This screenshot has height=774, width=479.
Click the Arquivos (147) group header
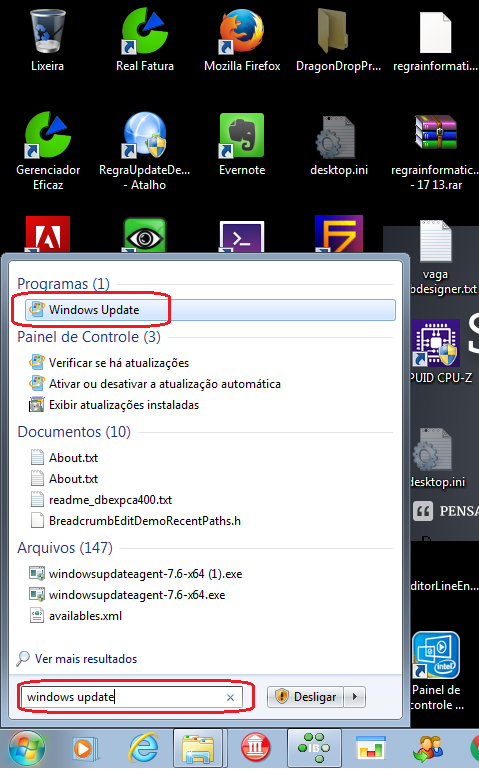65,548
